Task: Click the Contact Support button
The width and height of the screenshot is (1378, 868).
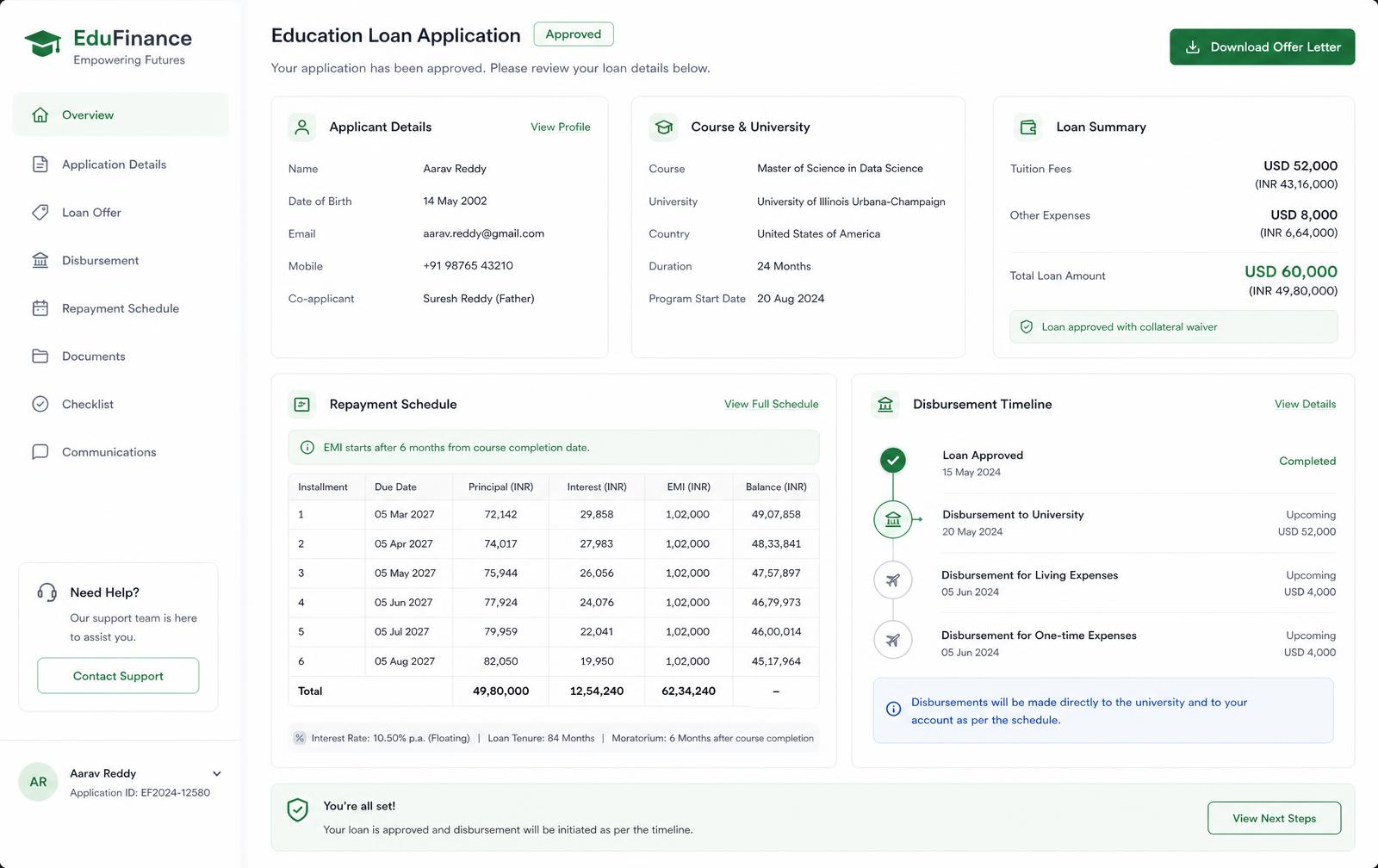Action: pos(118,676)
